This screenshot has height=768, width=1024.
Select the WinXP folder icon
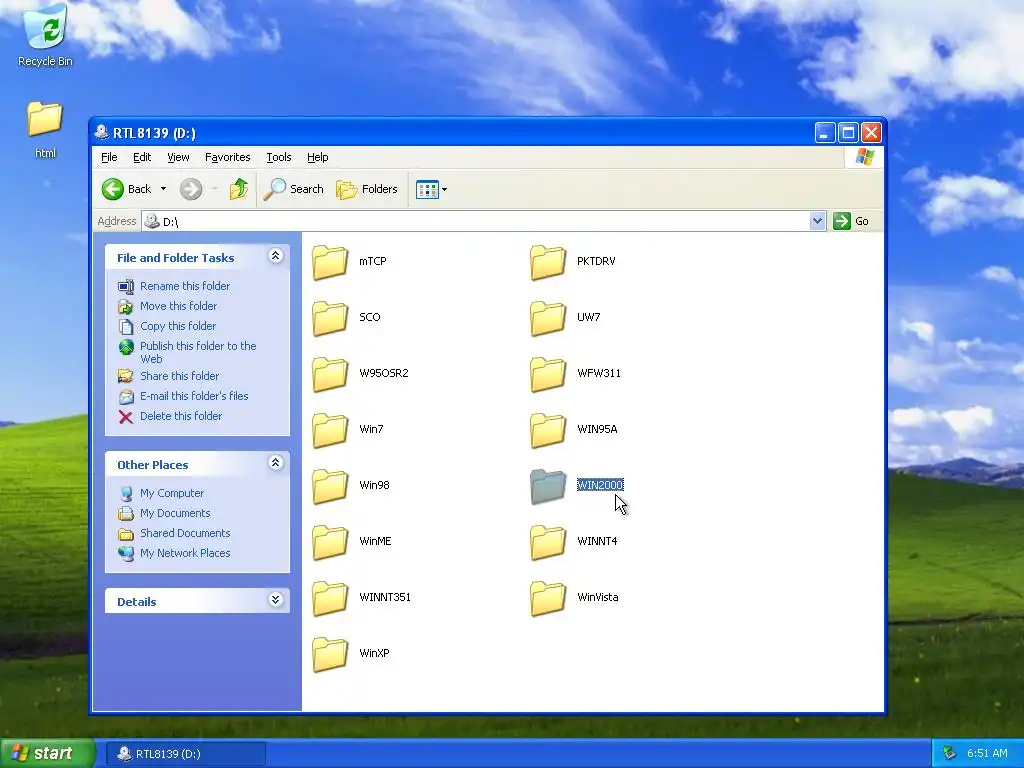330,655
